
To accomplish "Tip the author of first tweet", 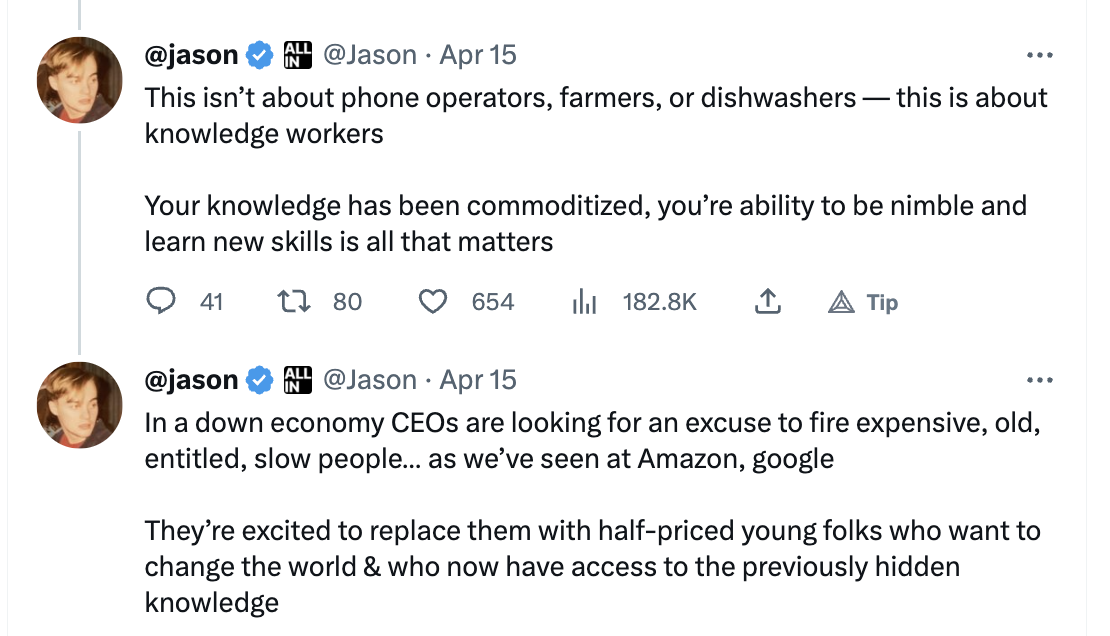I will 863,302.
